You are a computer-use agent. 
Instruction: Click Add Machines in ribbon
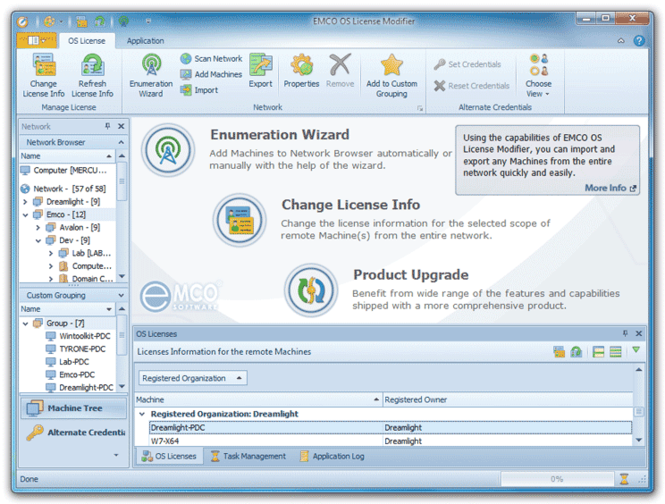[x=211, y=74]
